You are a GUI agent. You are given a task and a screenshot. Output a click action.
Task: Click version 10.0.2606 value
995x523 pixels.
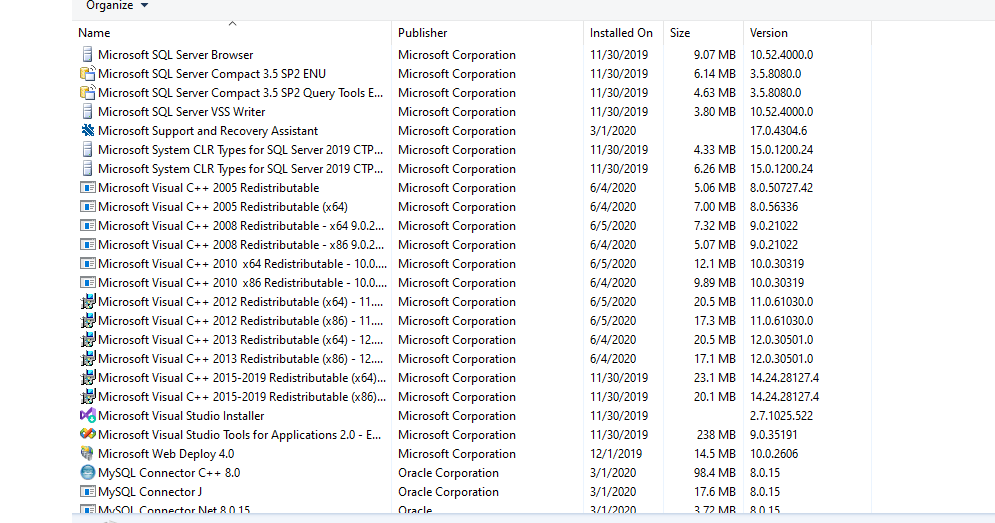[774, 454]
